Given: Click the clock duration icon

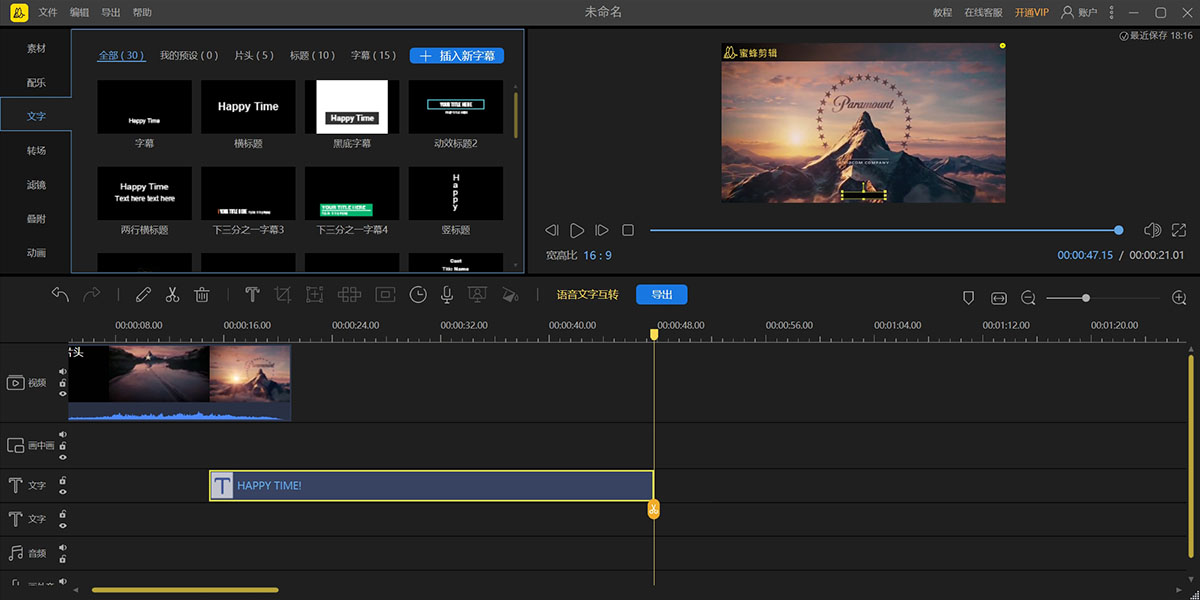Looking at the screenshot, I should (x=418, y=295).
